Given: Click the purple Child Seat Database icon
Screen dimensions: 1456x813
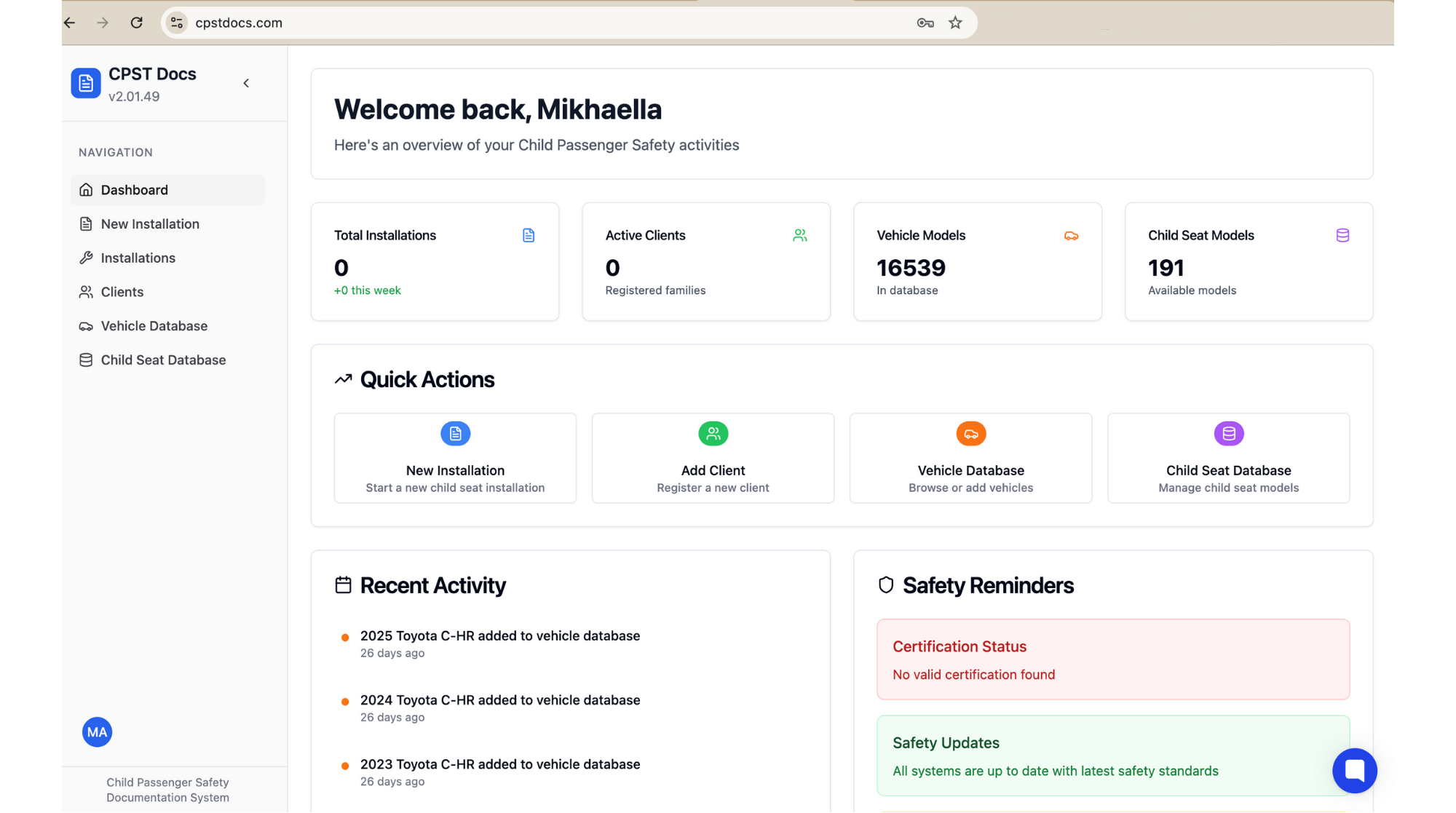Looking at the screenshot, I should (x=1228, y=434).
